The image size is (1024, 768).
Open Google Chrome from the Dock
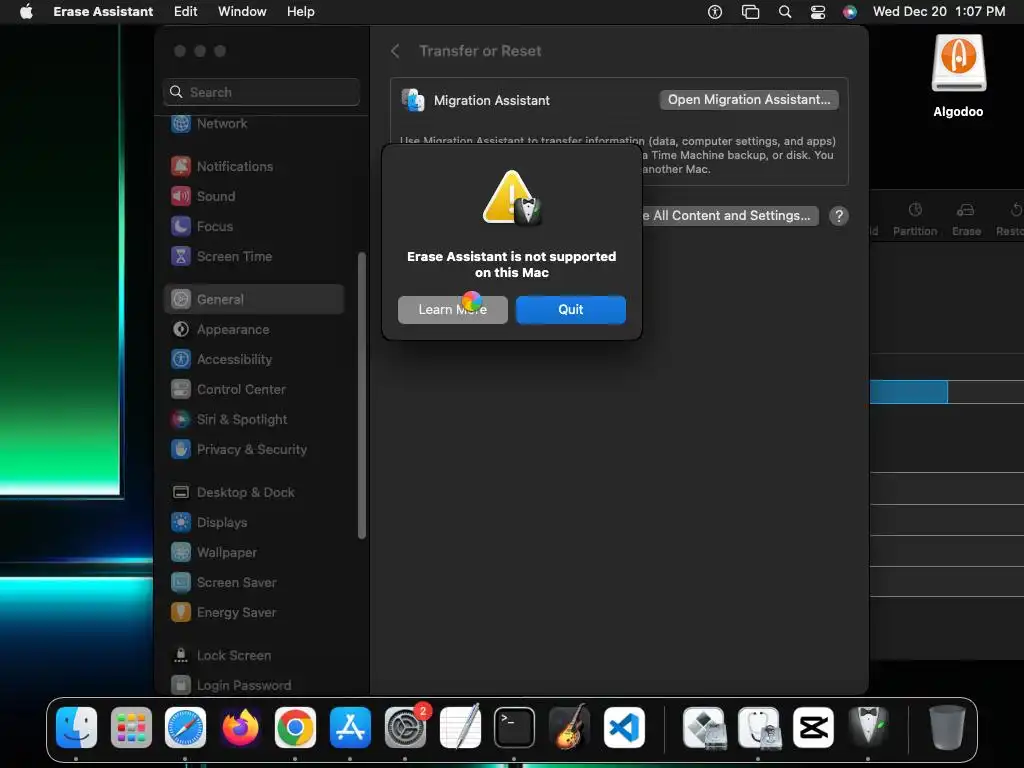[295, 727]
